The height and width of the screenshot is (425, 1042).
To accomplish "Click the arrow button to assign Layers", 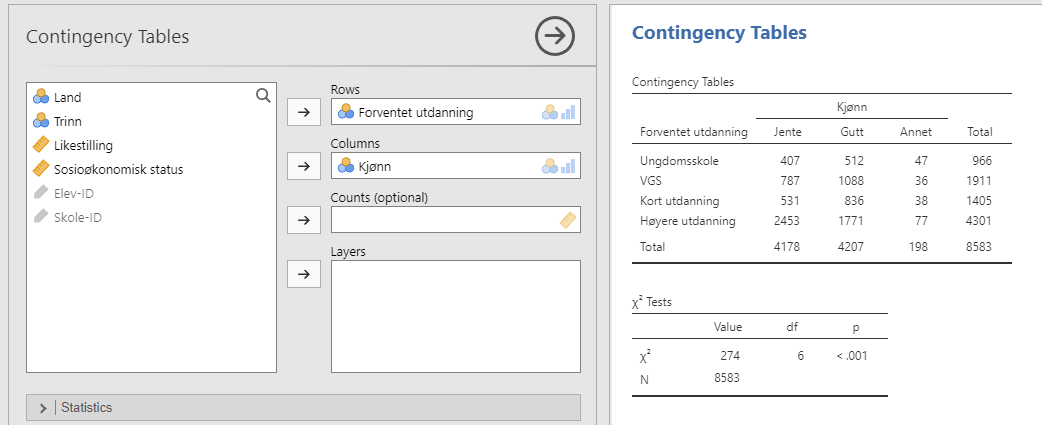I will click(303, 272).
